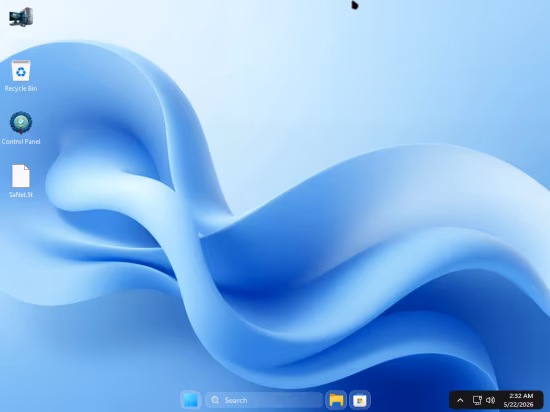The width and height of the screenshot is (550, 412).
Task: Open File Explorer from the taskbar
Action: (x=336, y=400)
